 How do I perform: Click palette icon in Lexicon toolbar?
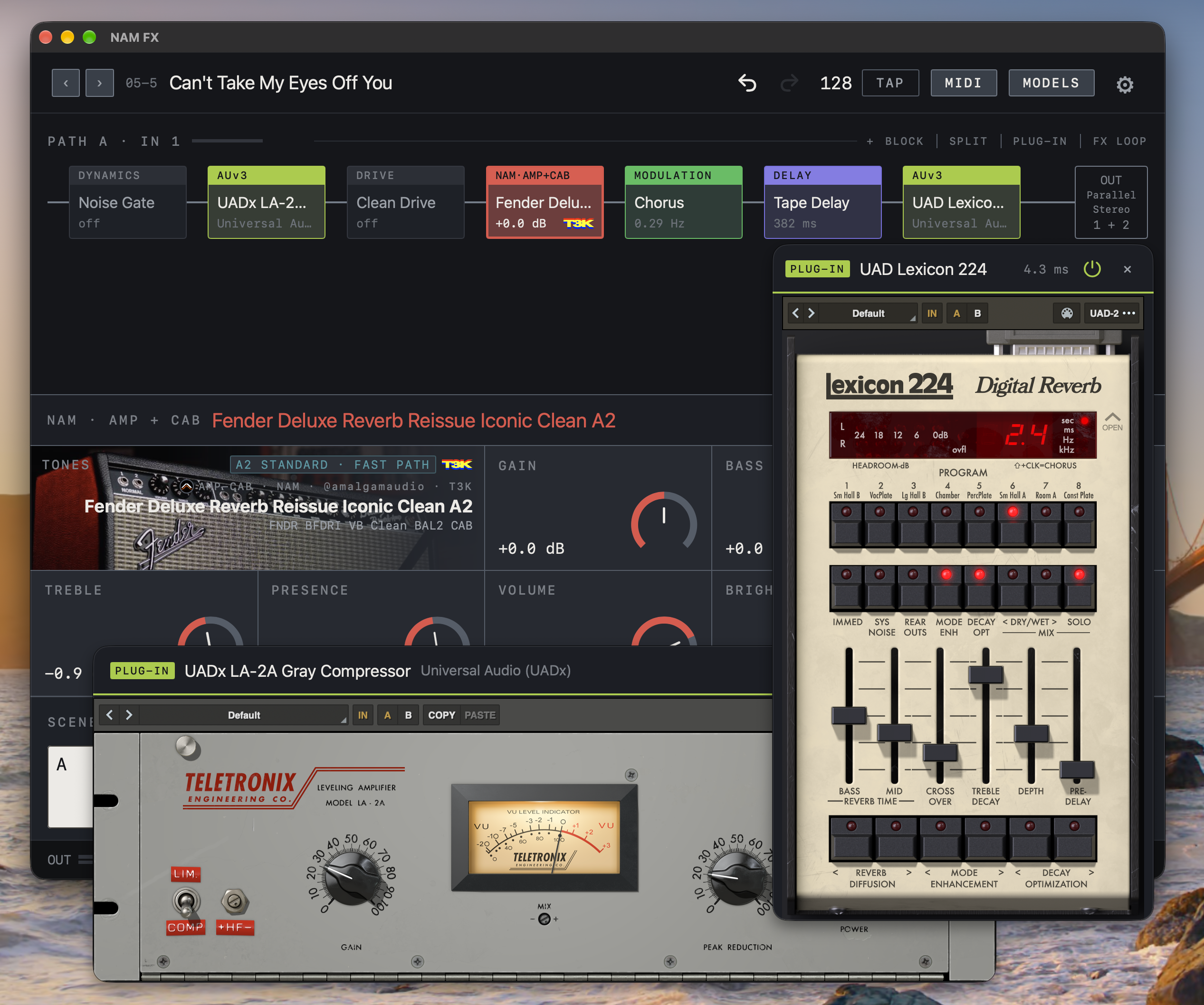(1066, 313)
